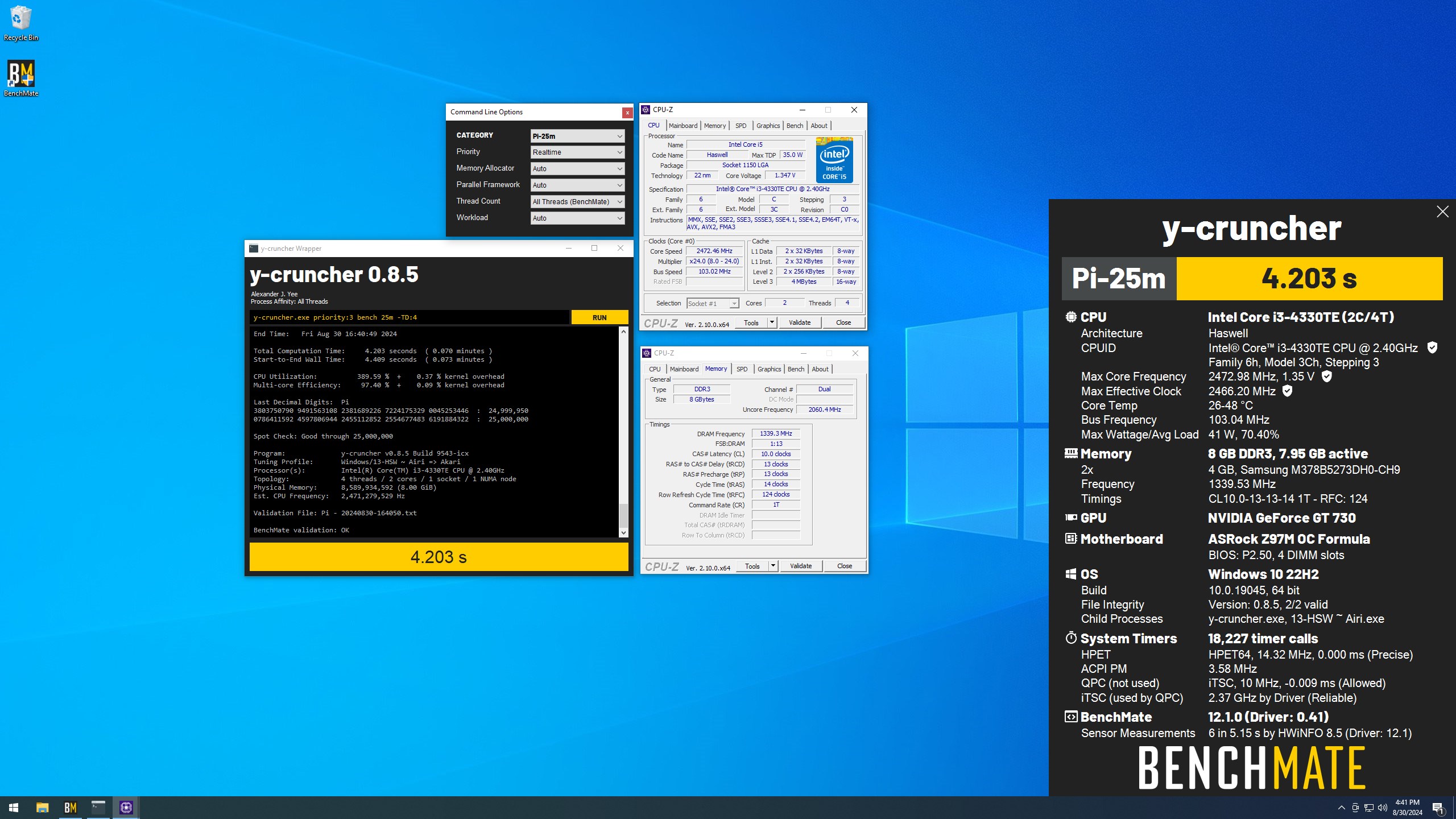Screen dimensions: 1456x819
Task: Click the BenchMate section icon in result panel
Action: click(x=1071, y=717)
